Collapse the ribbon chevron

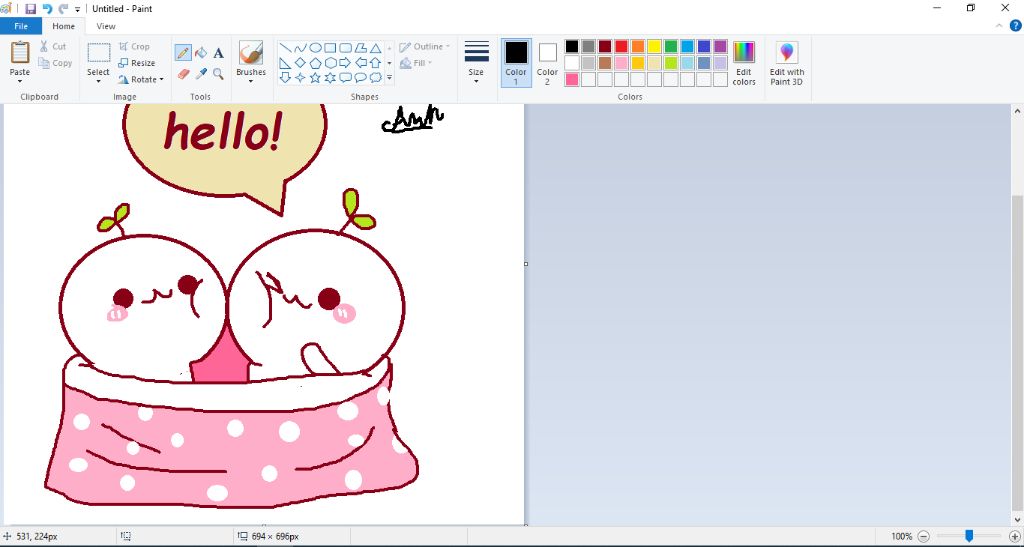coord(999,26)
